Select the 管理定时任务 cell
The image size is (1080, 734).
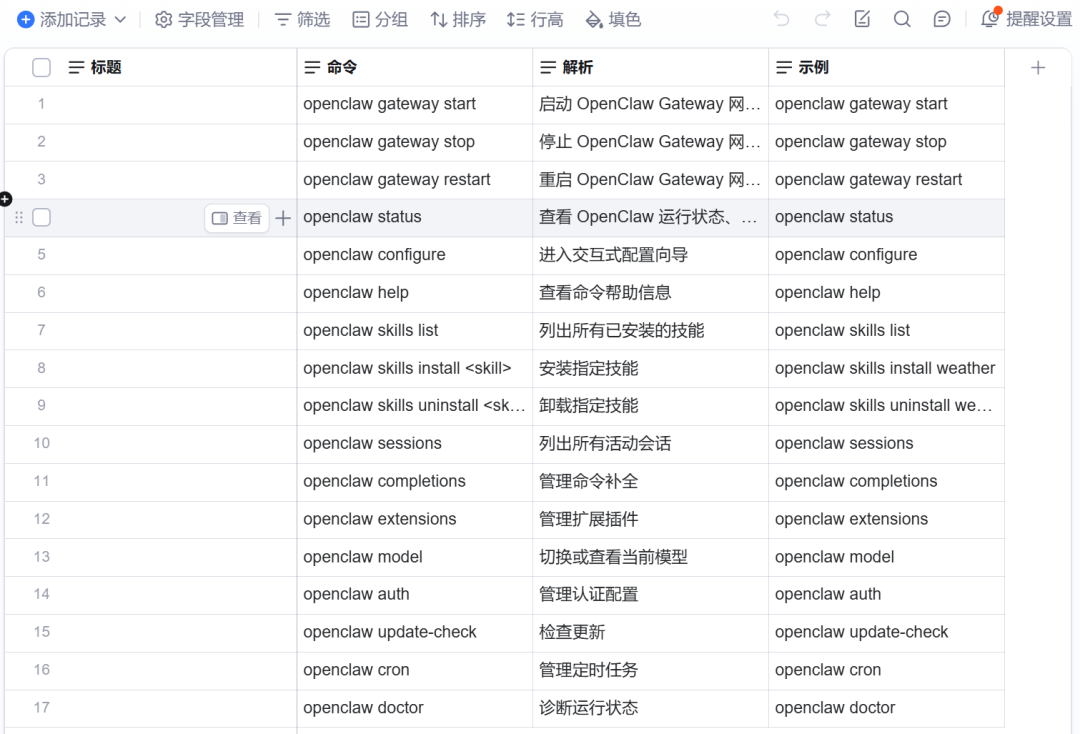pos(650,671)
